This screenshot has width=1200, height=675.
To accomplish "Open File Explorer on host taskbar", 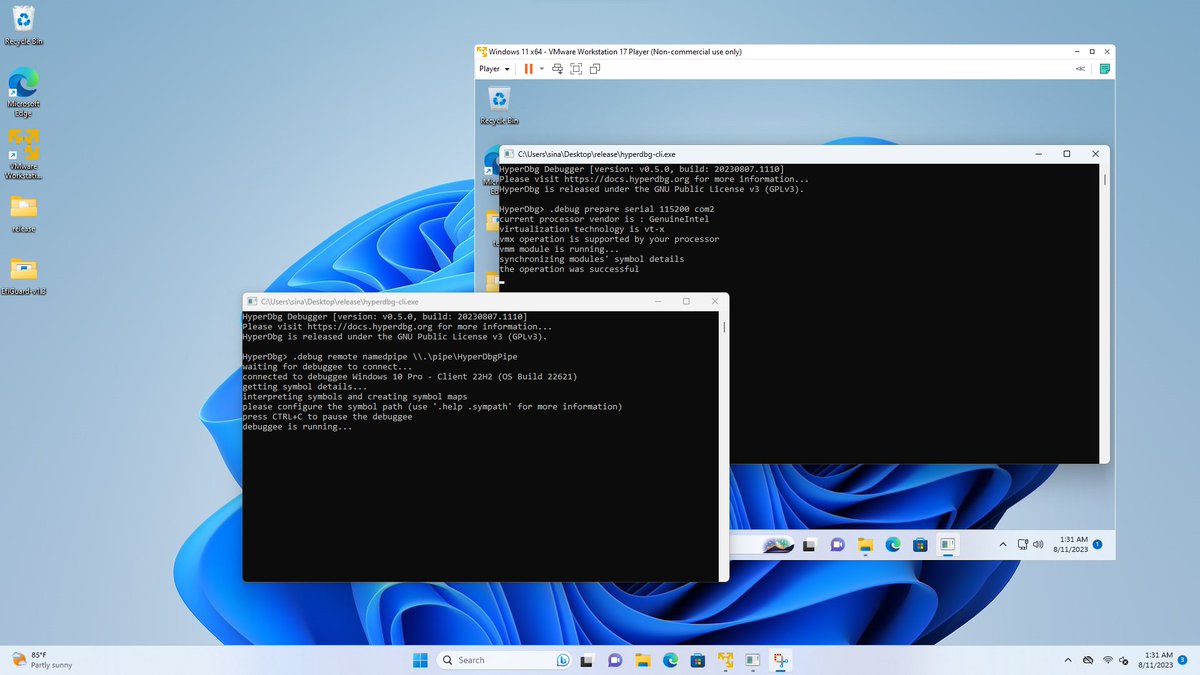I will click(643, 660).
